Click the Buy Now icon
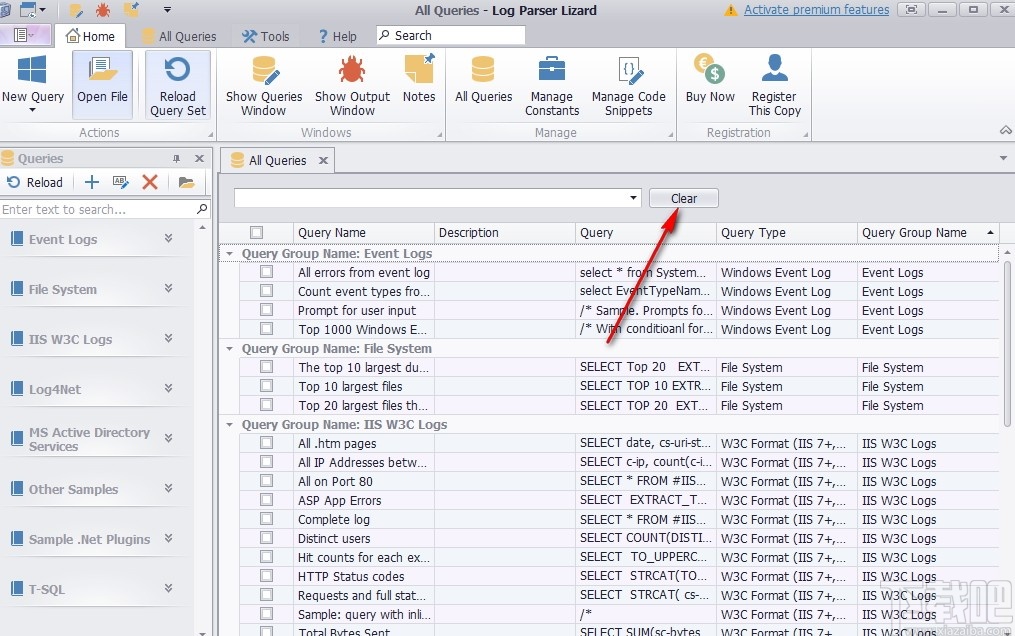Screen dimensions: 1015x636 [x=709, y=69]
